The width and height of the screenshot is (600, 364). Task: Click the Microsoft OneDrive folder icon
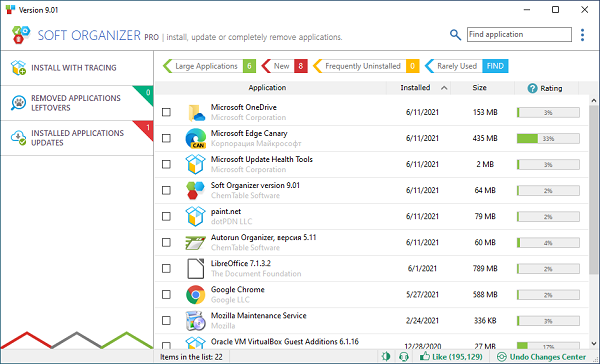(196, 113)
